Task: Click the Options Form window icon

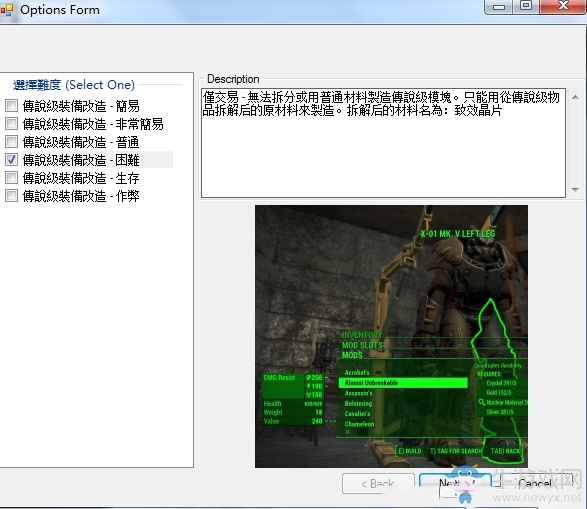Action: (6, 10)
